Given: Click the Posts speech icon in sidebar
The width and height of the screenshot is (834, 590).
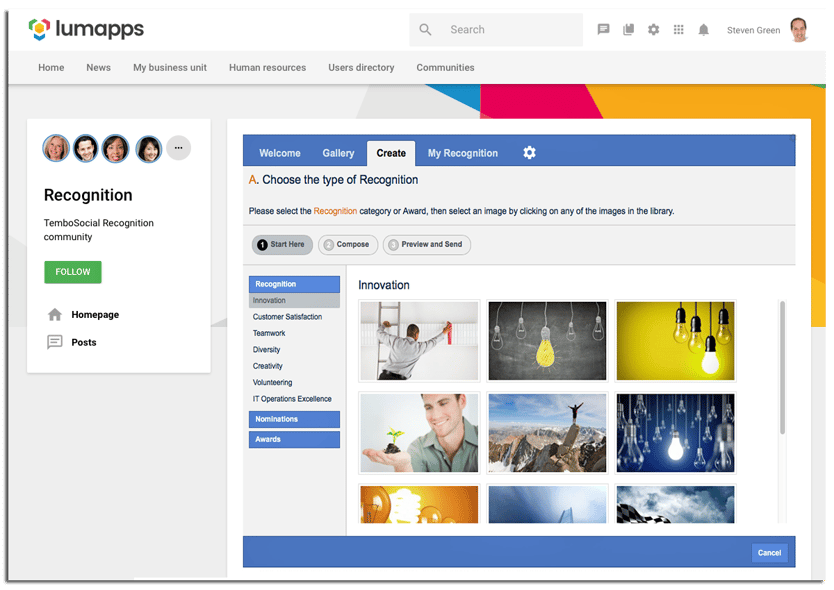Looking at the screenshot, I should click(x=55, y=342).
